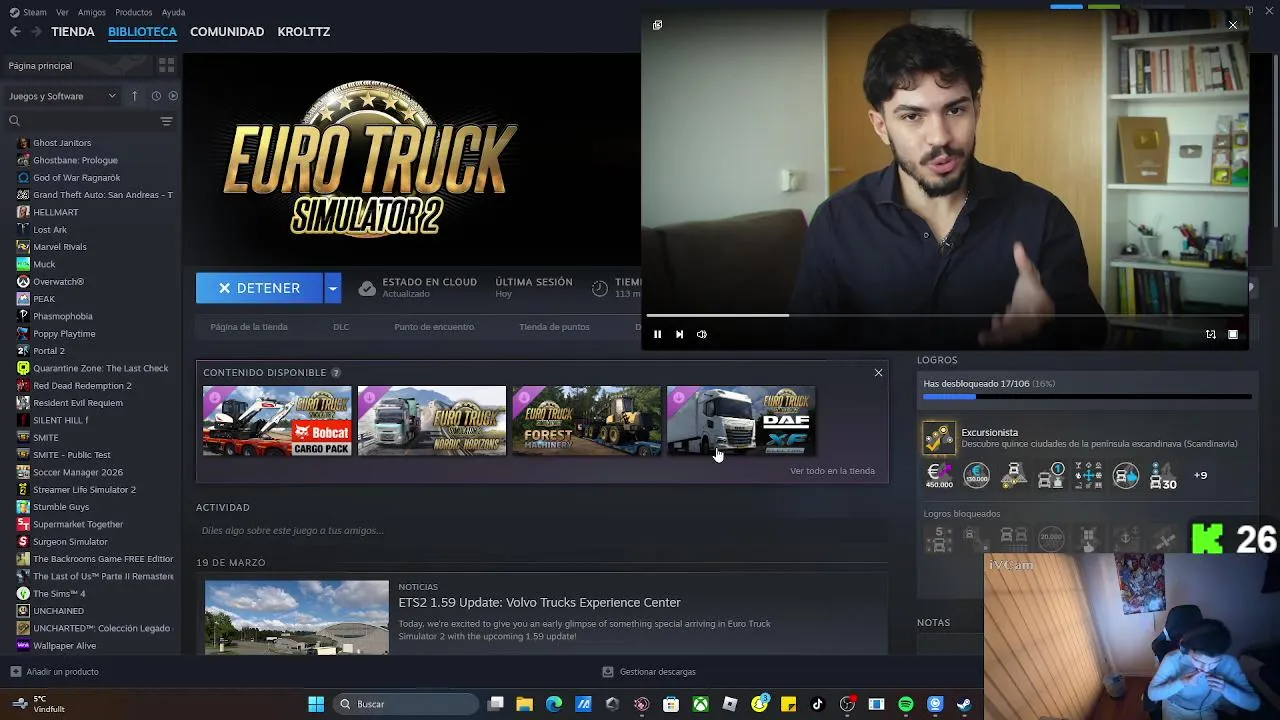Open dropdown arrow next to DETENER
The width and height of the screenshot is (1280, 720).
[x=333, y=288]
